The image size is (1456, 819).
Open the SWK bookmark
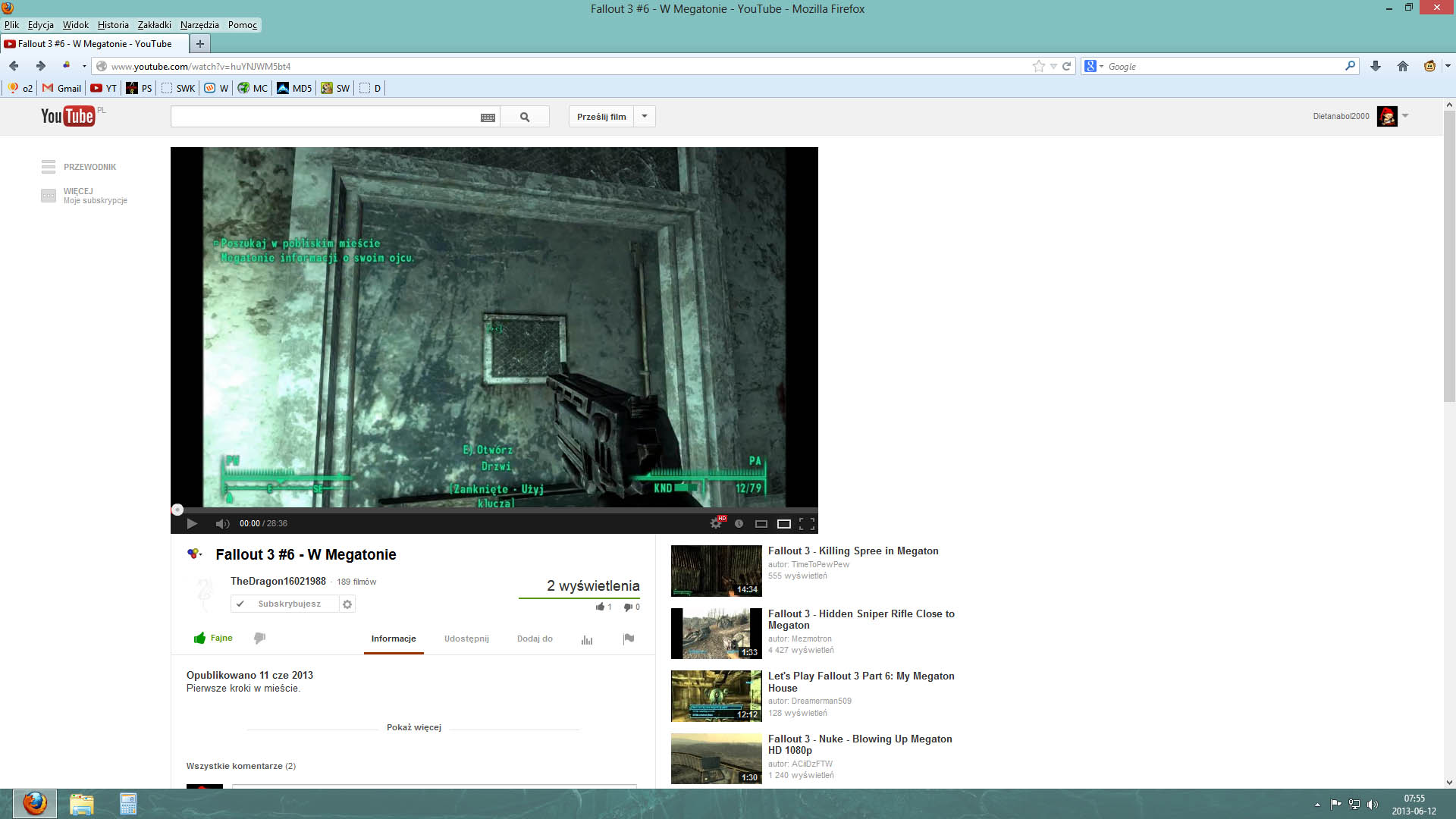(178, 88)
